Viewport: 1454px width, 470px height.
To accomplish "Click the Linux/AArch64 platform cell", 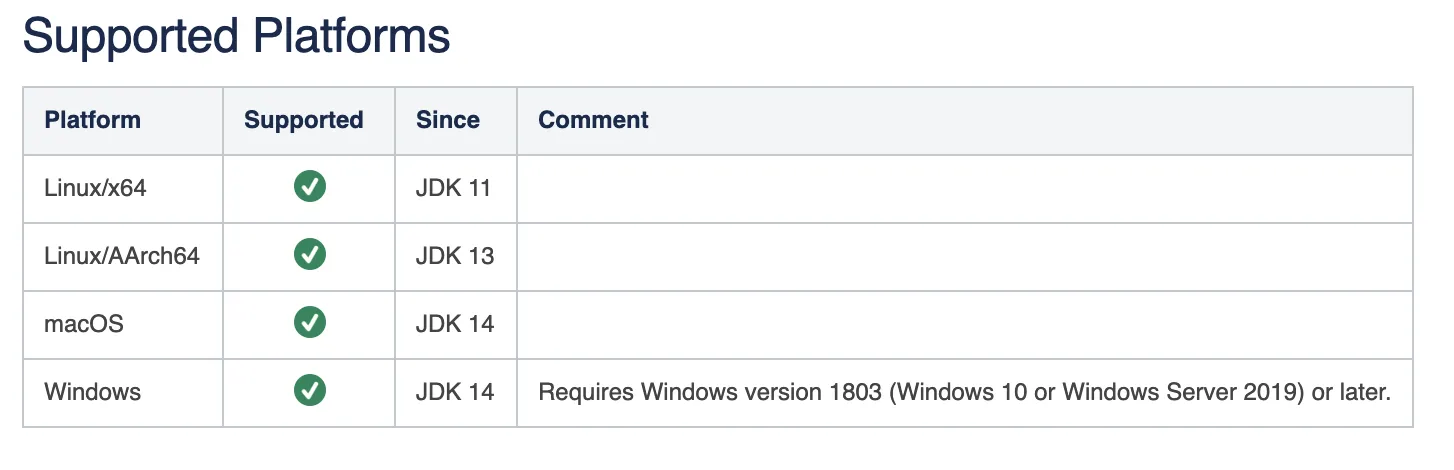I will pyautogui.click(x=123, y=256).
